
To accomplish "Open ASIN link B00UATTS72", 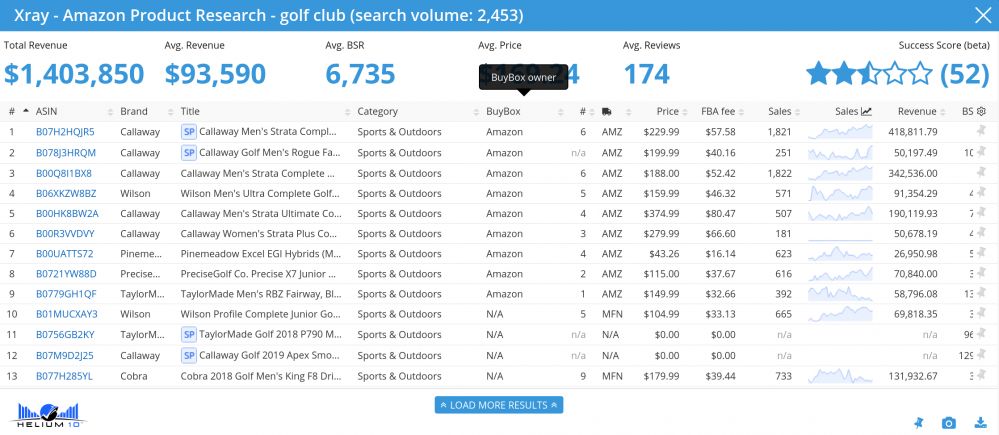I will 64,253.
